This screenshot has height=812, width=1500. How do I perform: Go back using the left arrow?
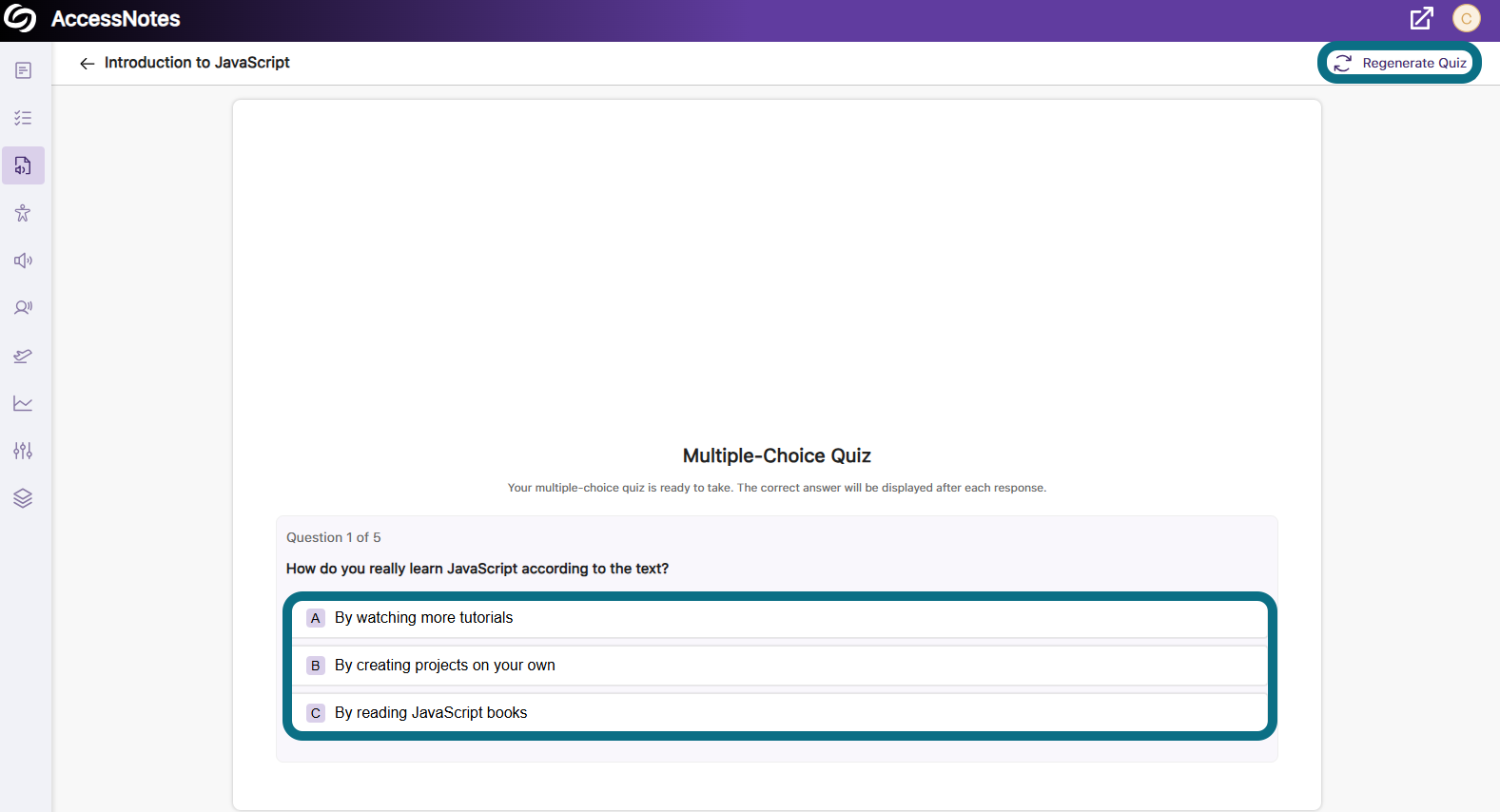[87, 63]
